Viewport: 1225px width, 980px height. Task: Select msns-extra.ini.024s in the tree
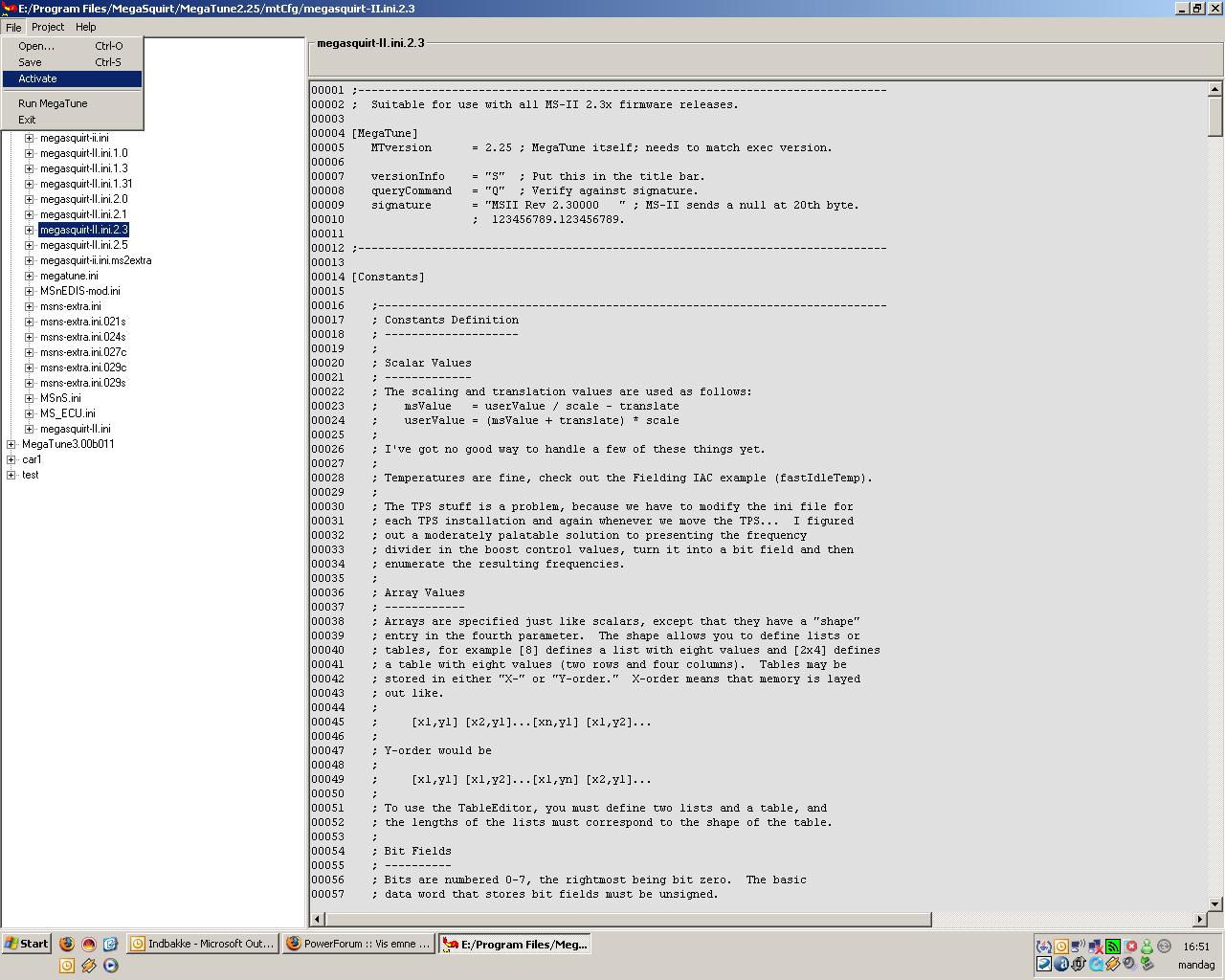point(83,337)
